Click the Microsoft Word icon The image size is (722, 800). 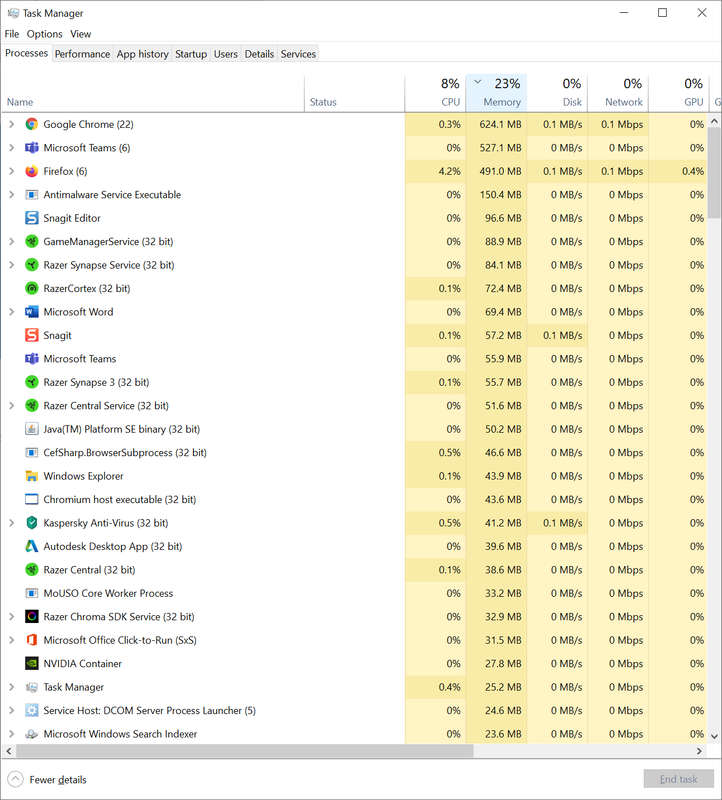32,312
